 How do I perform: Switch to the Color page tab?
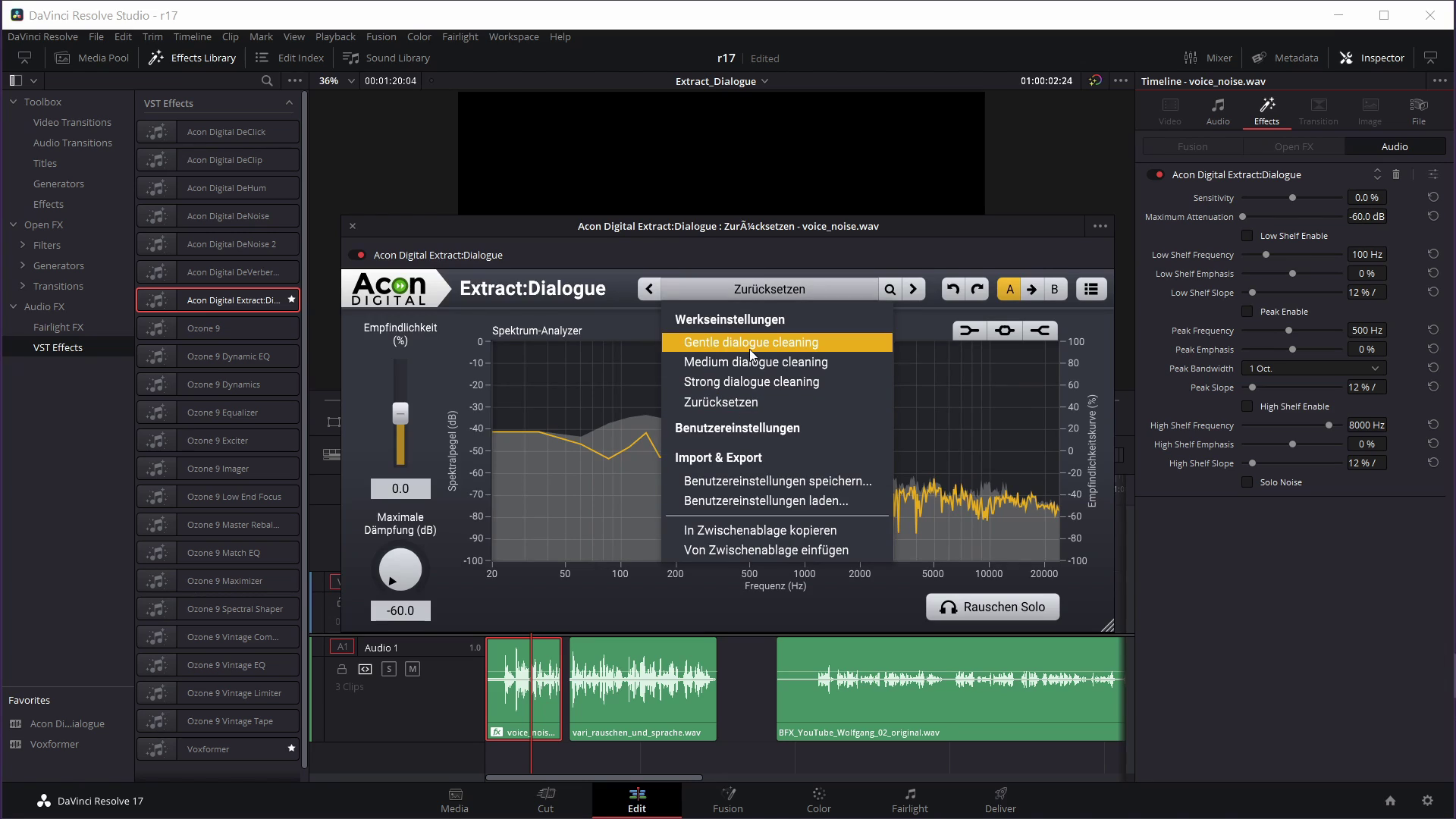click(x=818, y=800)
